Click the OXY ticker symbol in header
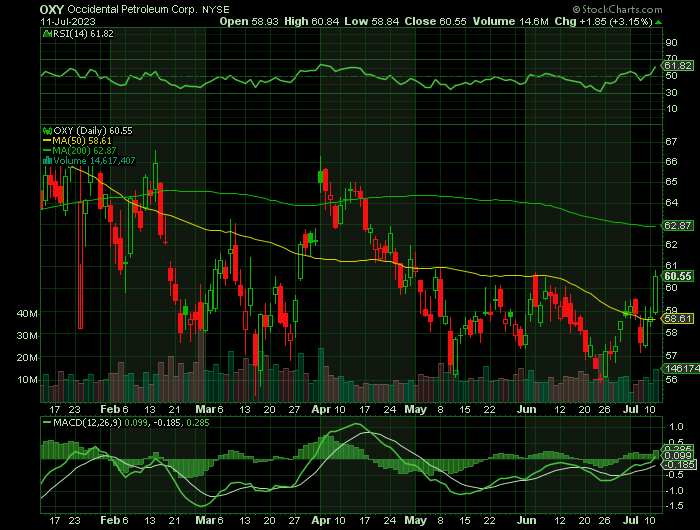Screen dimensions: 700x530 [53, 7]
